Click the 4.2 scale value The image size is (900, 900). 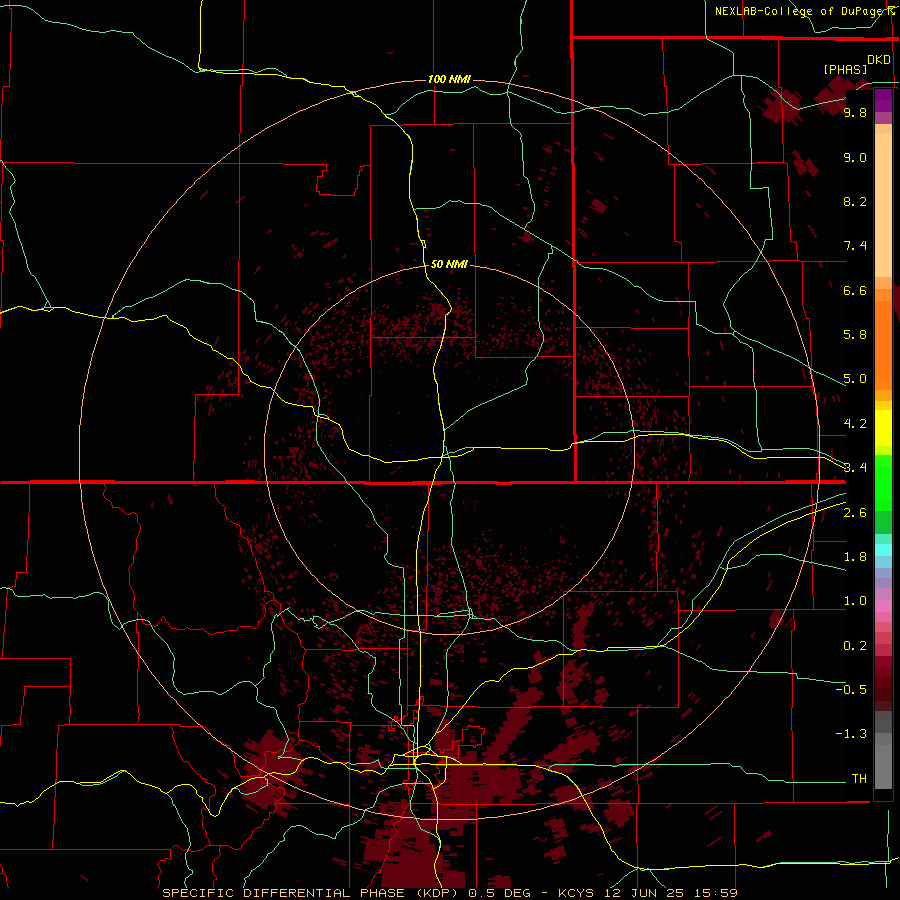855,424
